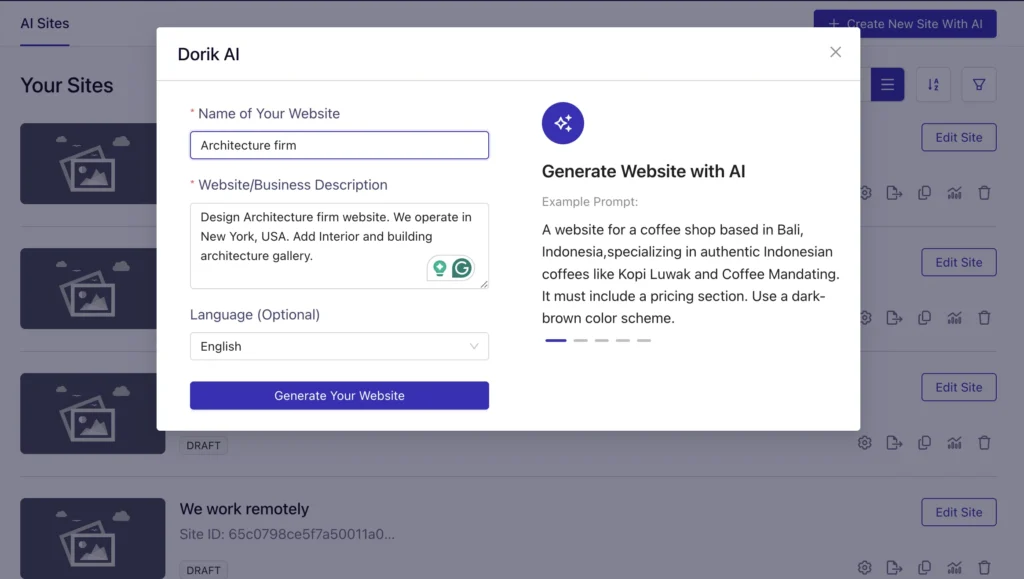
Task: Click trash icon for the second site
Action: pos(984,317)
